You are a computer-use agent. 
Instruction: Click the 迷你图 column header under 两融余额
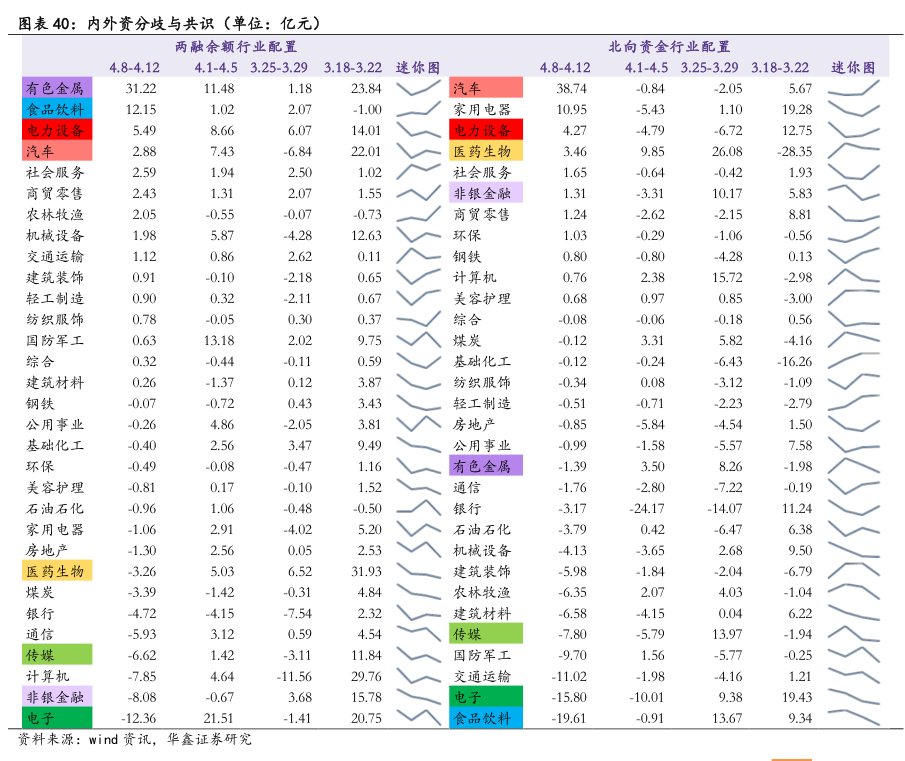pyautogui.click(x=418, y=67)
